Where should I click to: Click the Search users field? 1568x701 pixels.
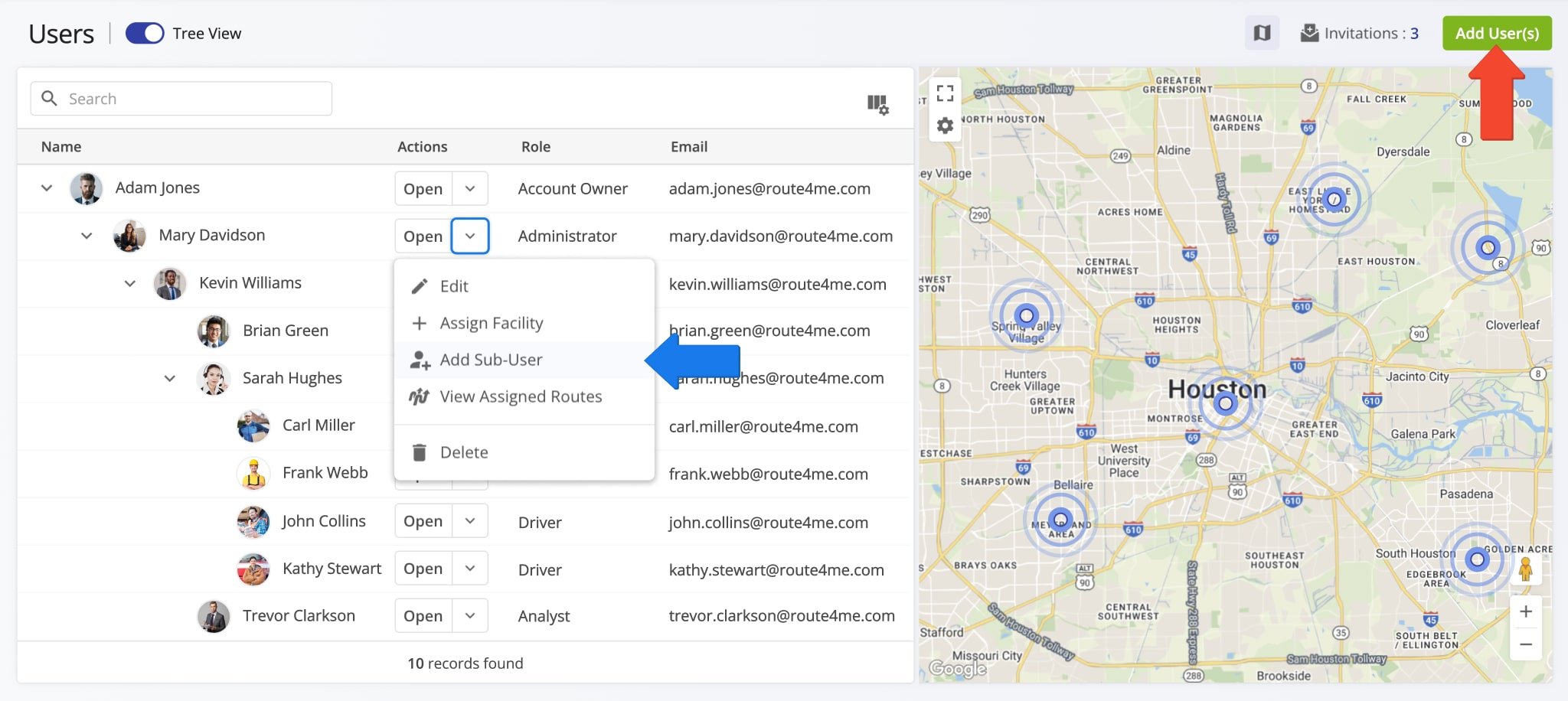point(181,99)
